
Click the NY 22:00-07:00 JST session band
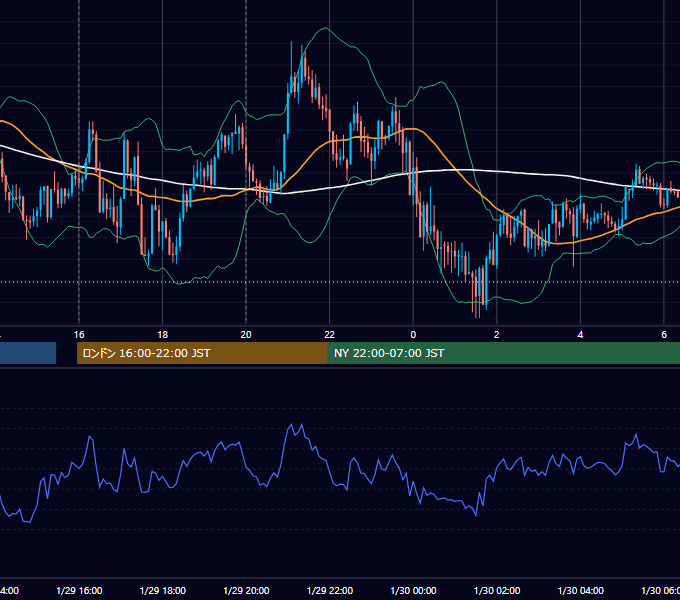click(503, 353)
